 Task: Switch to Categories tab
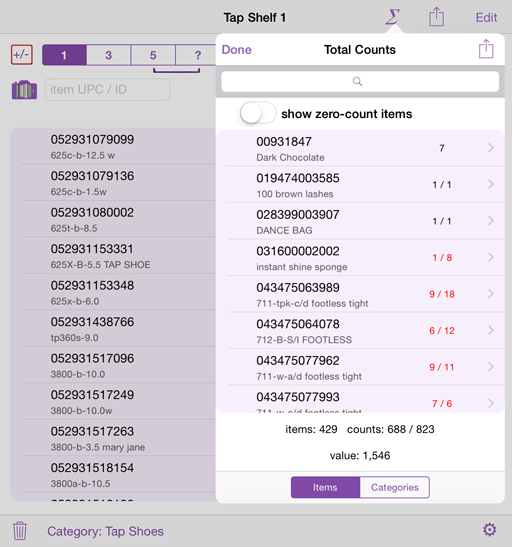click(x=394, y=487)
